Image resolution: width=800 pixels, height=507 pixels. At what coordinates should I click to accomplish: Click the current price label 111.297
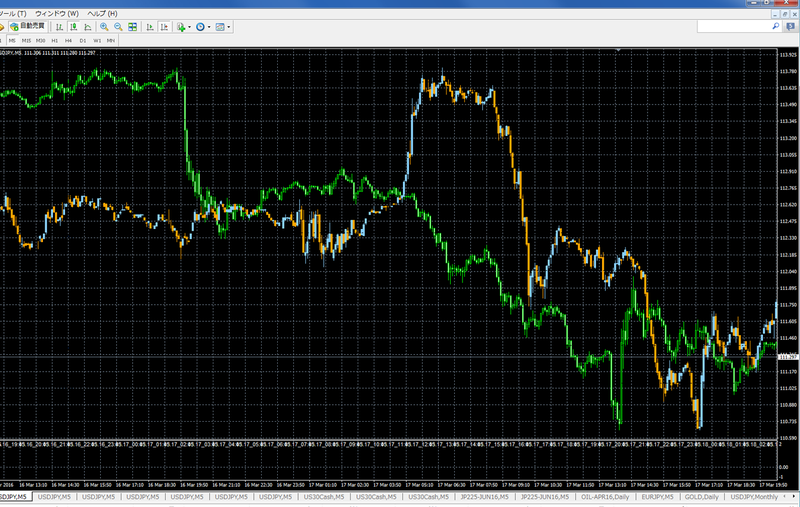click(x=788, y=357)
